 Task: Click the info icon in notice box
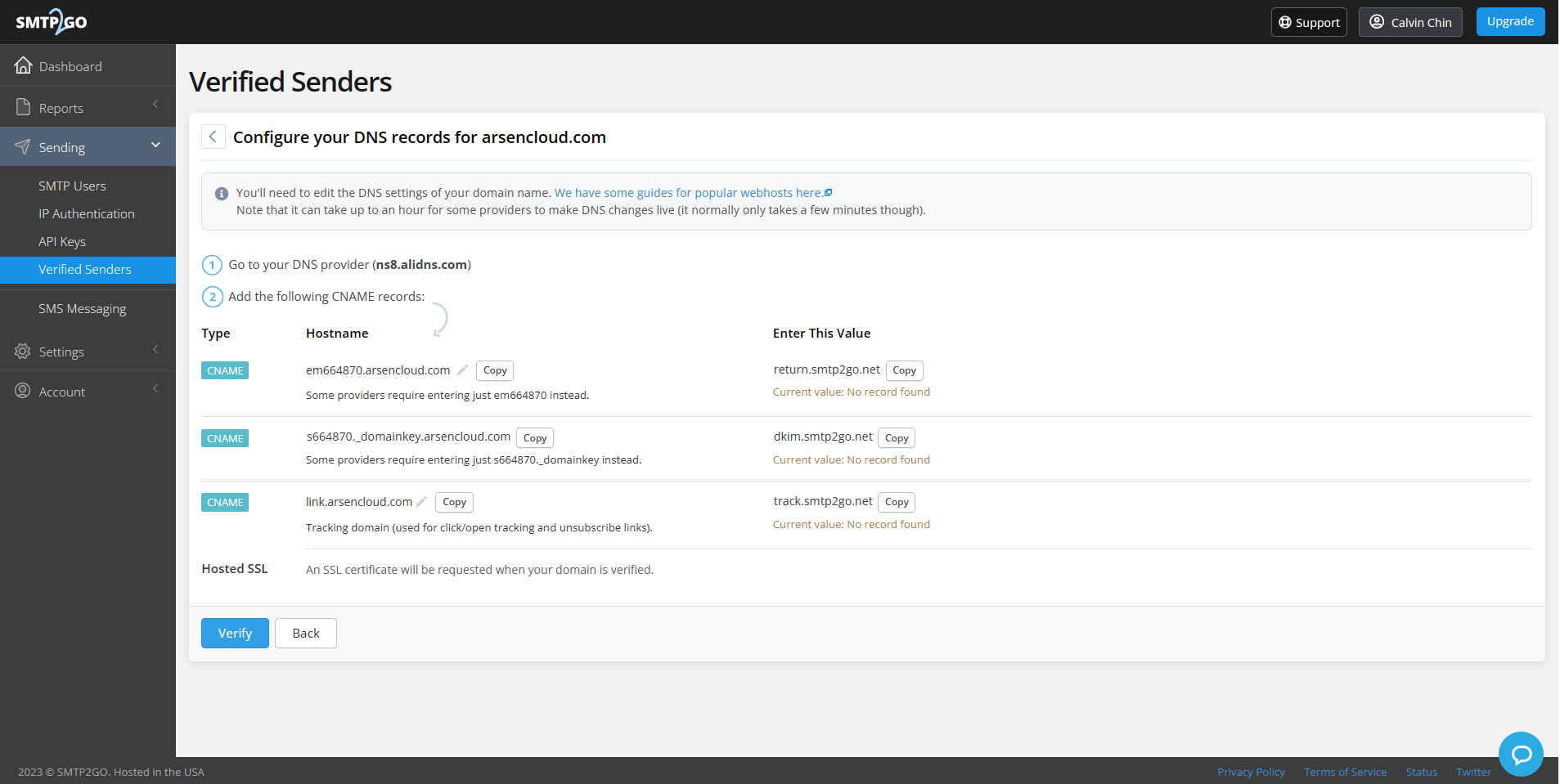[x=221, y=194]
